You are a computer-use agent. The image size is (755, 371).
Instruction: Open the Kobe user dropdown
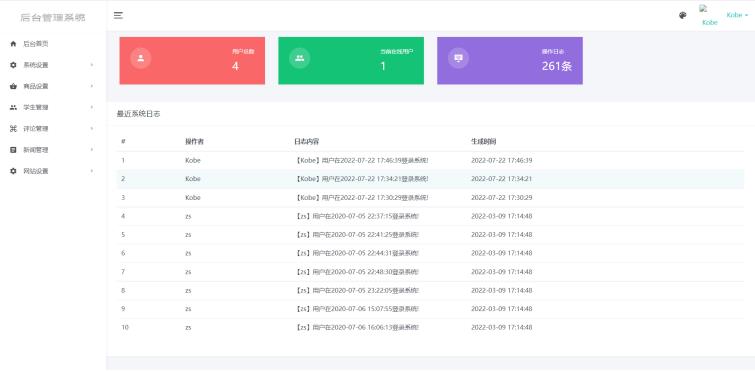[737, 15]
